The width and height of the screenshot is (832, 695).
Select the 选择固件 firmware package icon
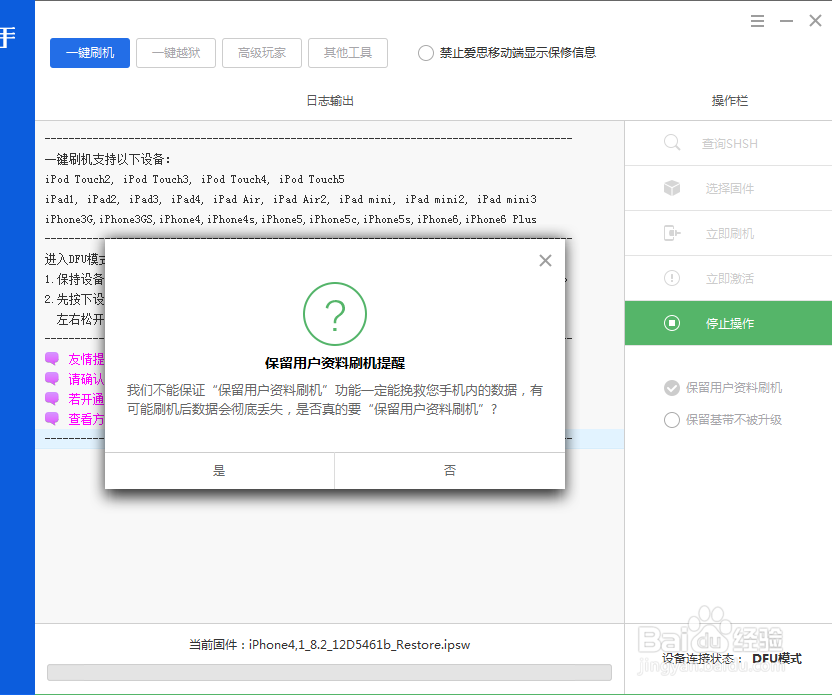[673, 188]
